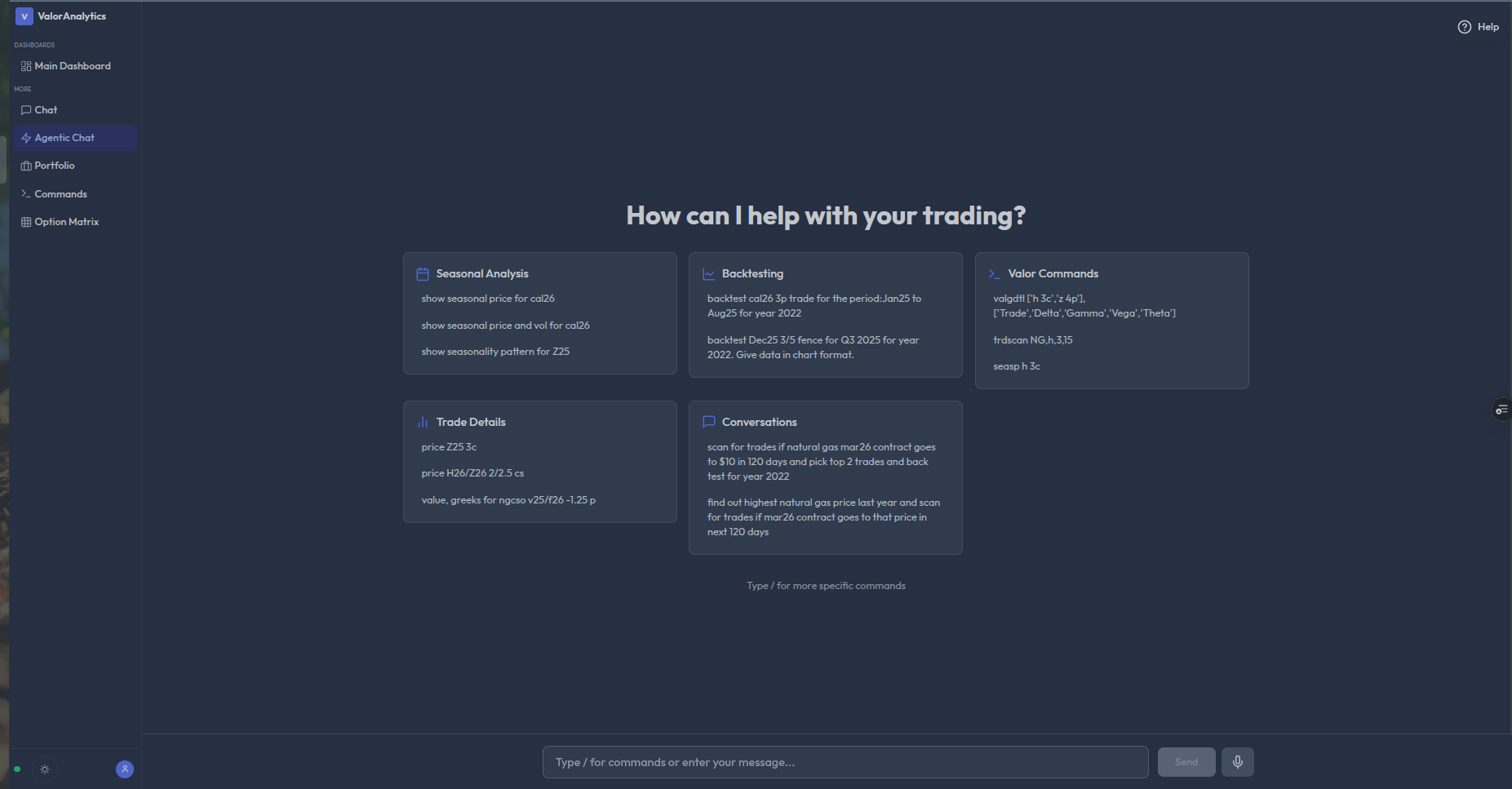Click the Conversations speech bubble icon
This screenshot has height=789, width=1512.
[708, 423]
